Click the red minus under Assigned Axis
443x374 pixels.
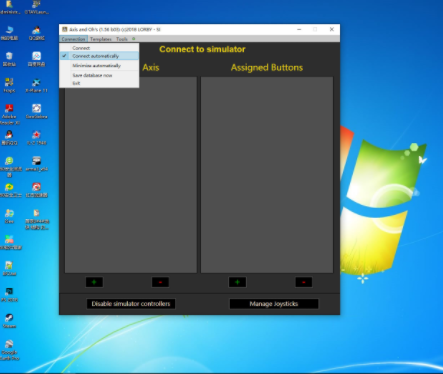coord(160,282)
